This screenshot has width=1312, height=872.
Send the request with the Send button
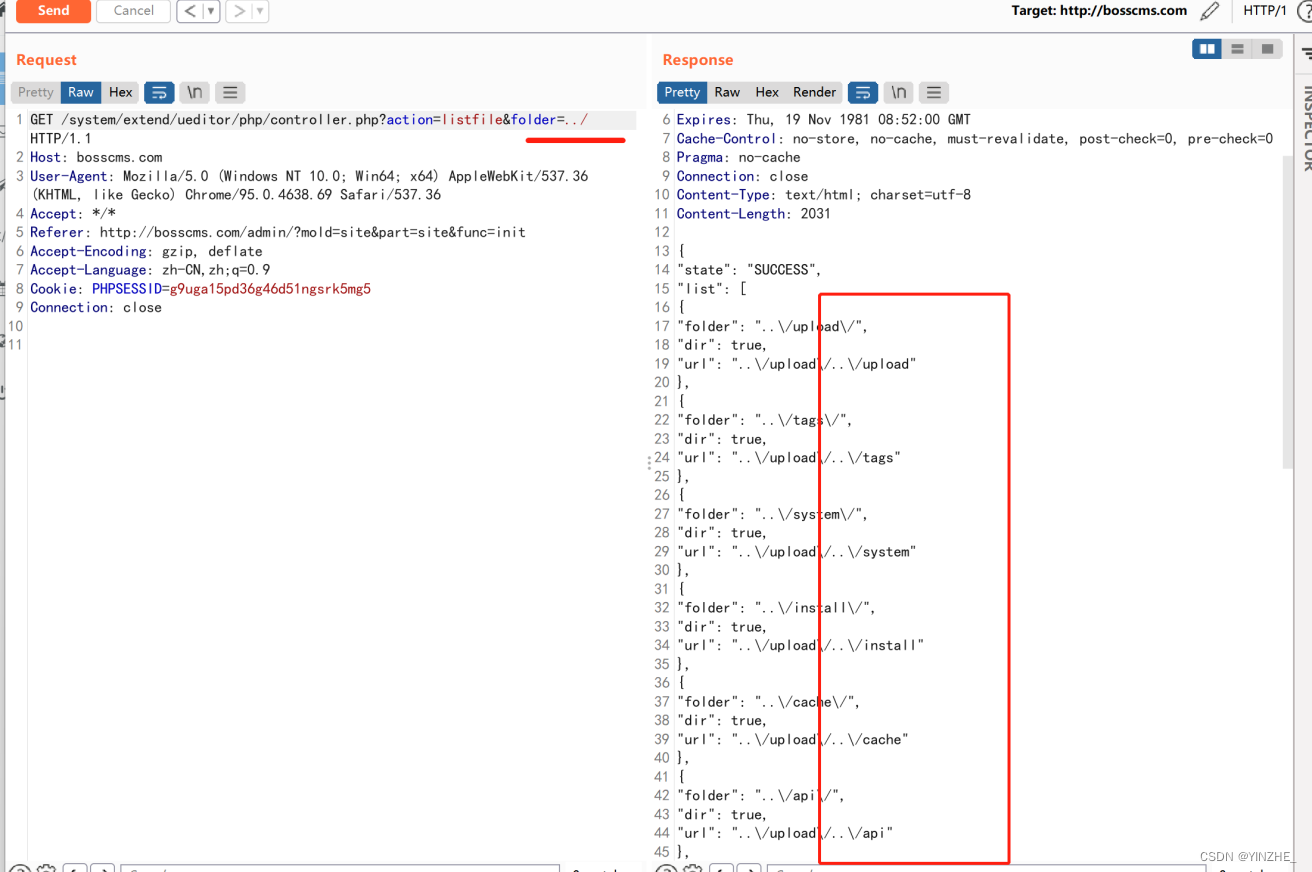pyautogui.click(x=53, y=11)
